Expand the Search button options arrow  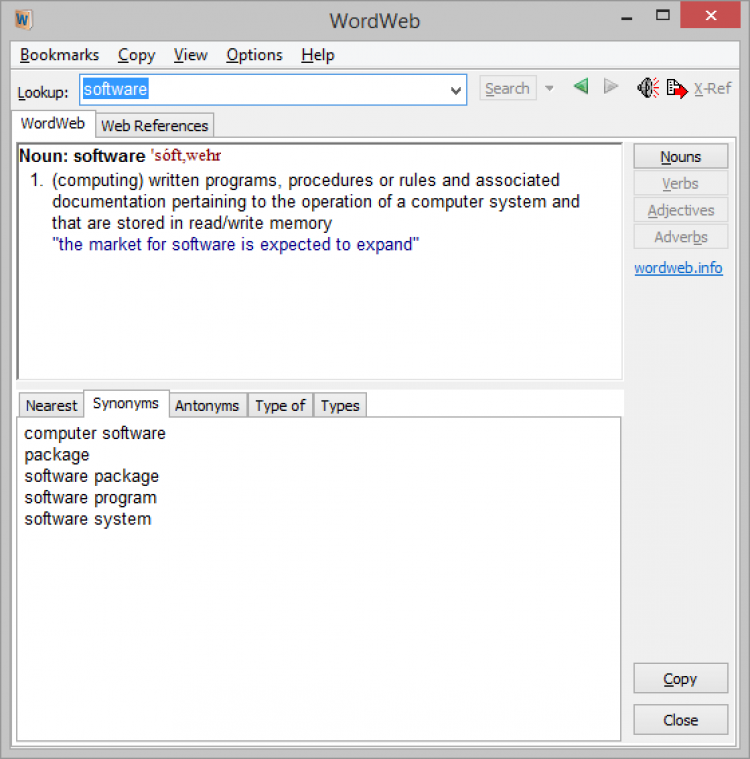[549, 88]
